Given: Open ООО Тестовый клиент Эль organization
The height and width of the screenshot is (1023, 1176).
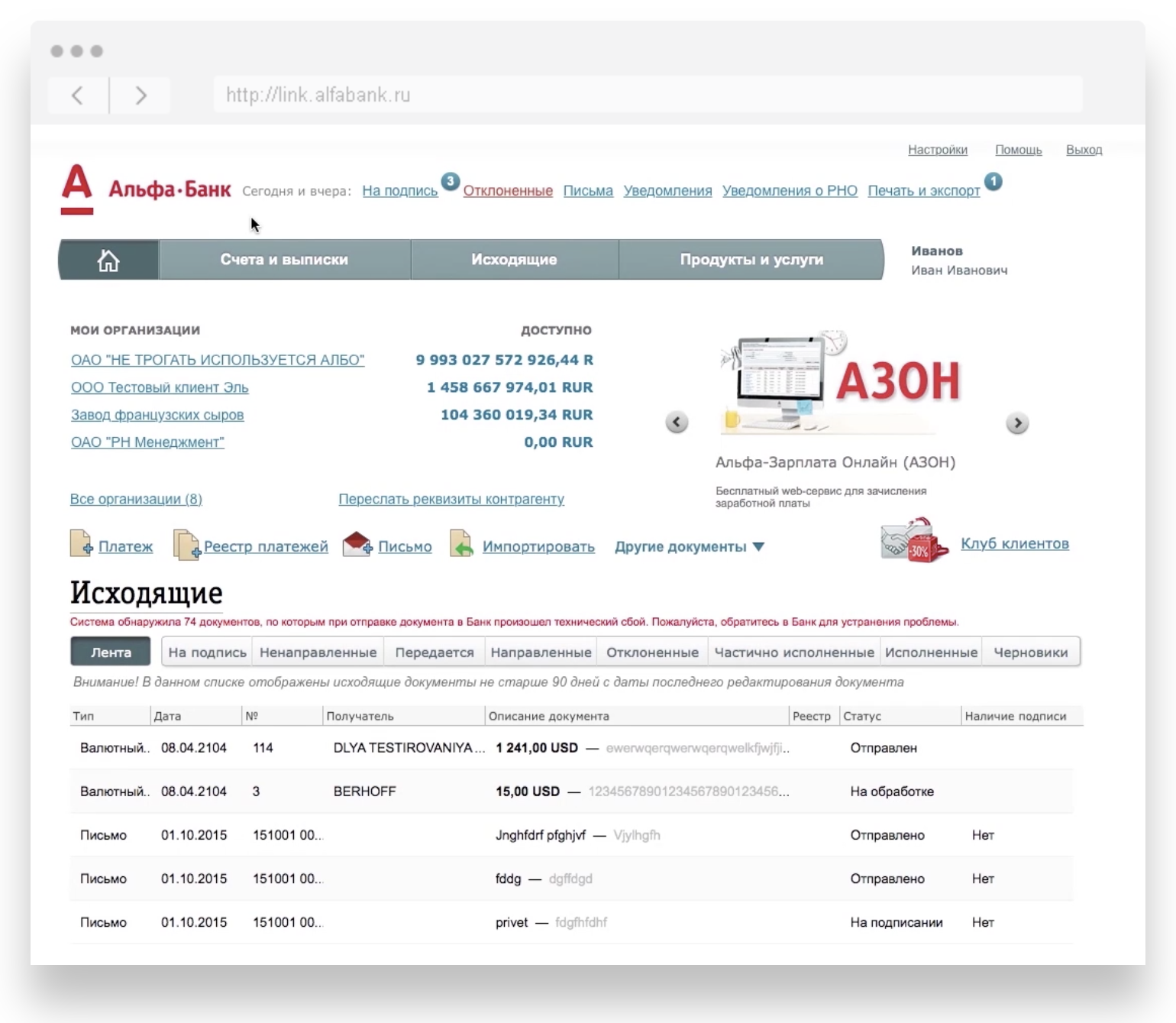Looking at the screenshot, I should (160, 387).
